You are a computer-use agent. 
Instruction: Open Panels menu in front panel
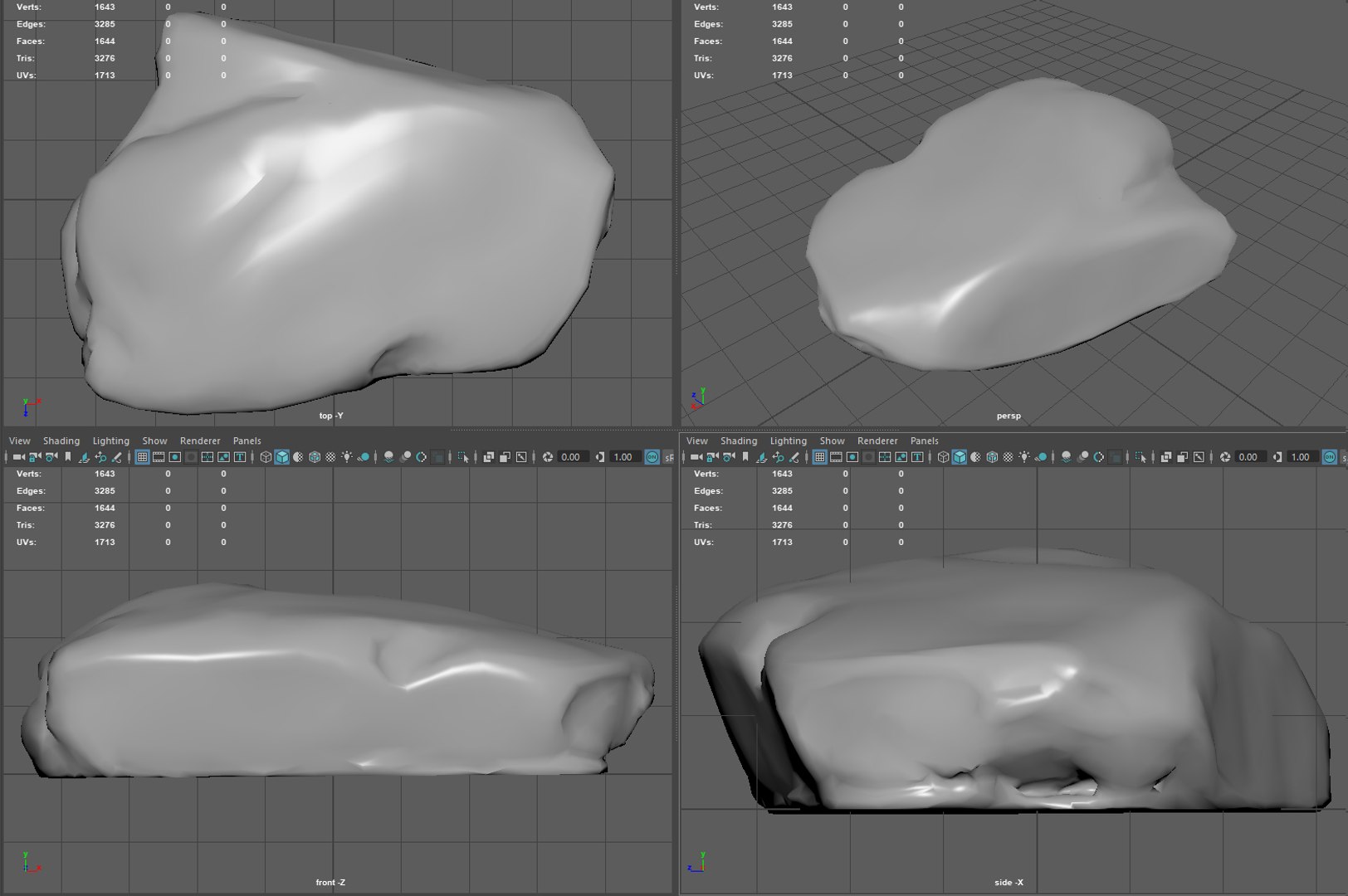tap(247, 441)
